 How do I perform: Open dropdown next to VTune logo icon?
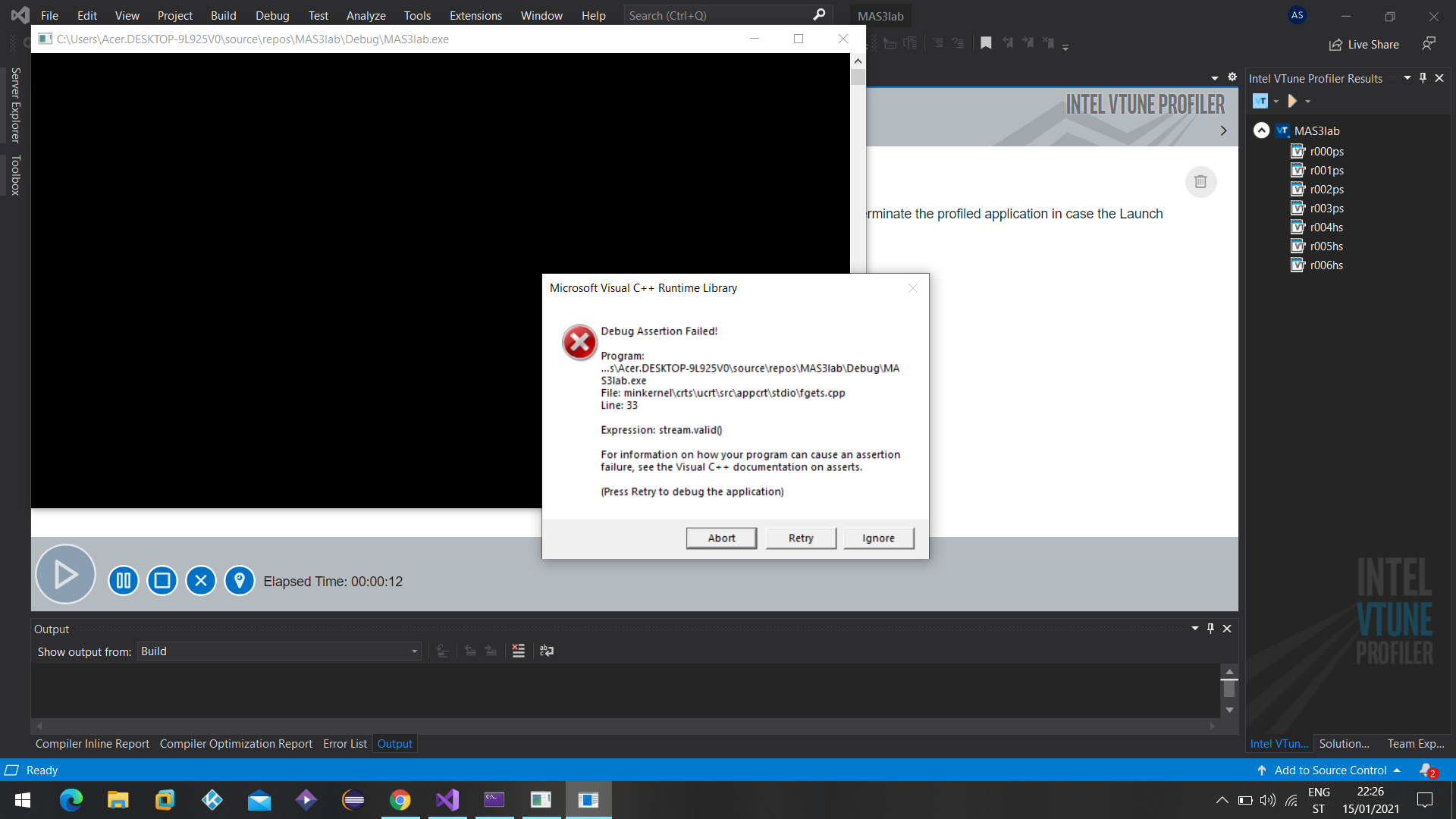coord(1276,102)
